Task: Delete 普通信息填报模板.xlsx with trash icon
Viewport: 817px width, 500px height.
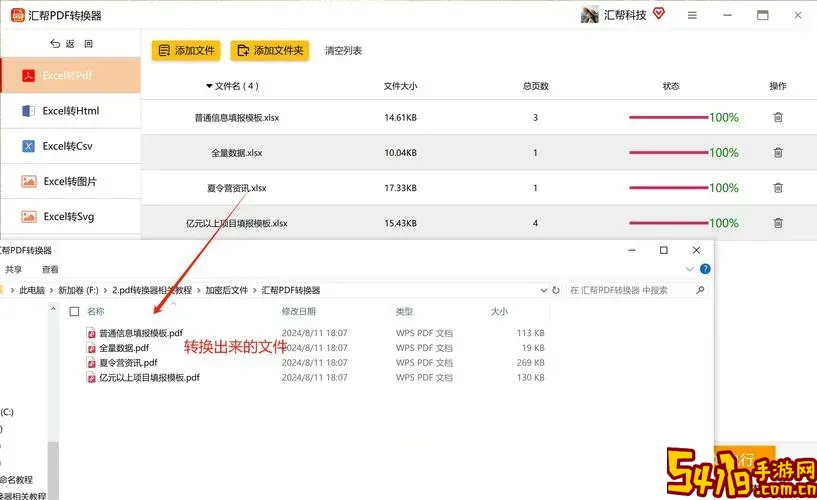Action: (778, 117)
